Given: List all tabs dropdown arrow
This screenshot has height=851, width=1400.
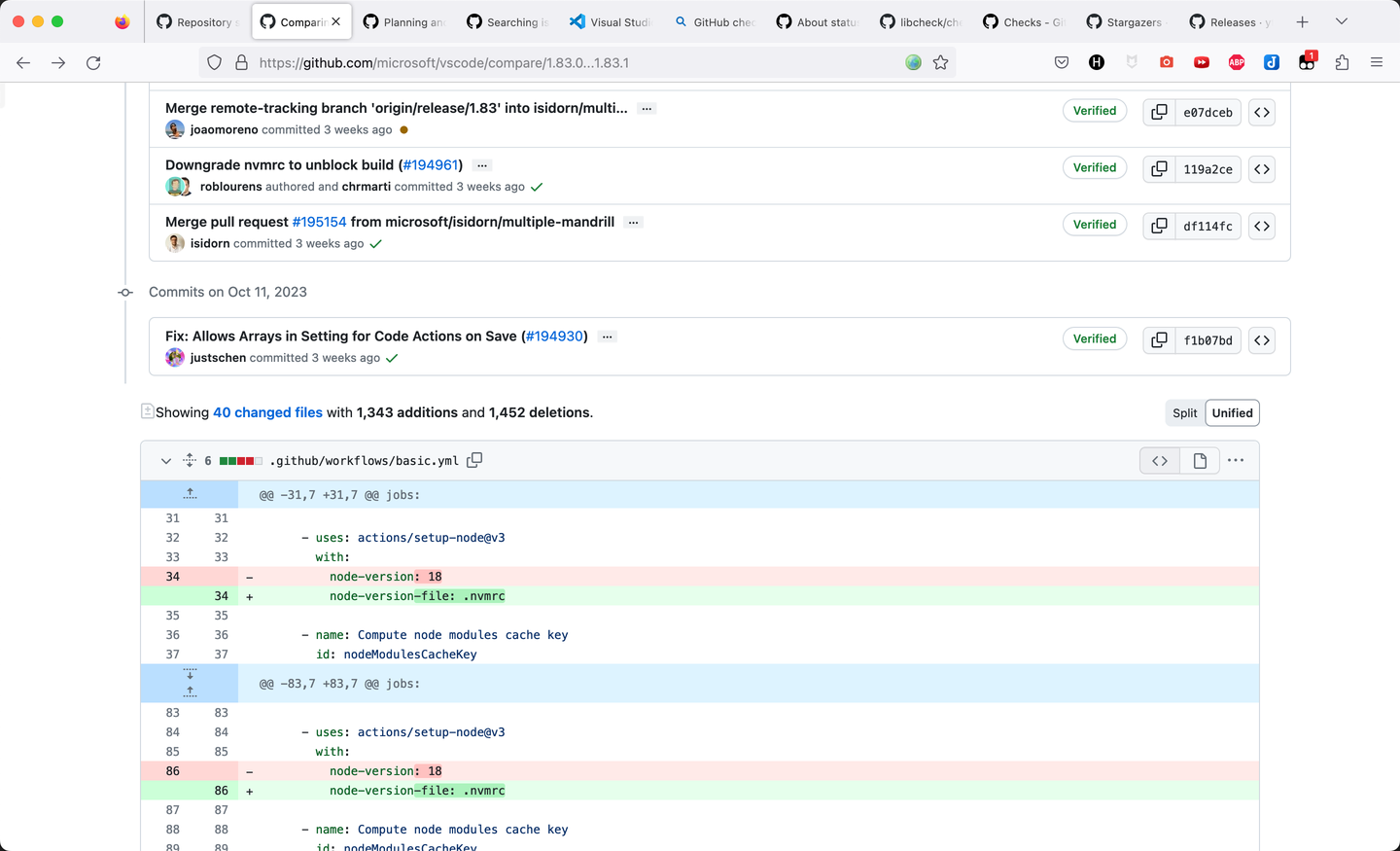Looking at the screenshot, I should [x=1341, y=21].
